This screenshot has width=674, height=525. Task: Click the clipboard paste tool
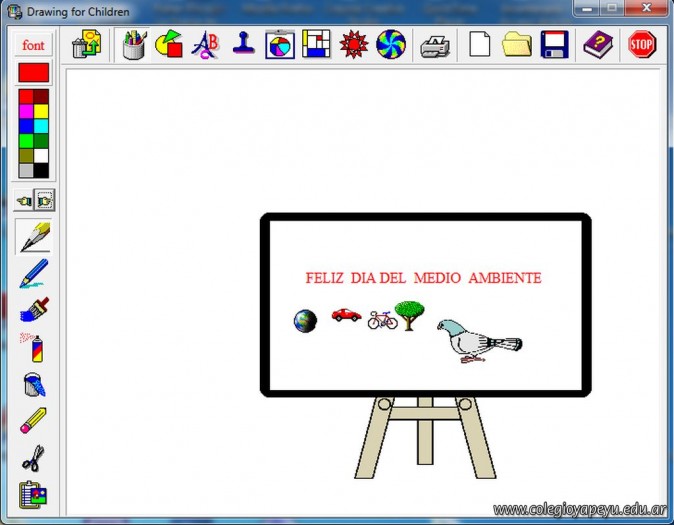point(34,494)
